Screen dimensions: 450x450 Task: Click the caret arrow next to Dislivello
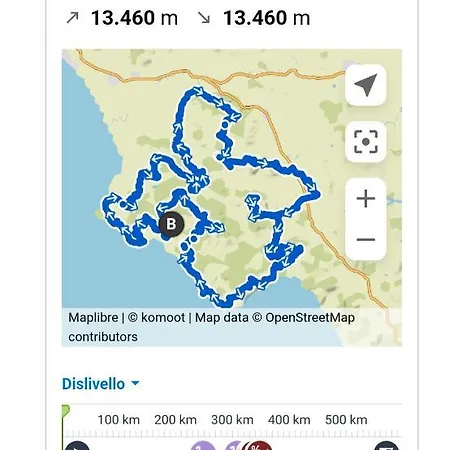click(135, 383)
